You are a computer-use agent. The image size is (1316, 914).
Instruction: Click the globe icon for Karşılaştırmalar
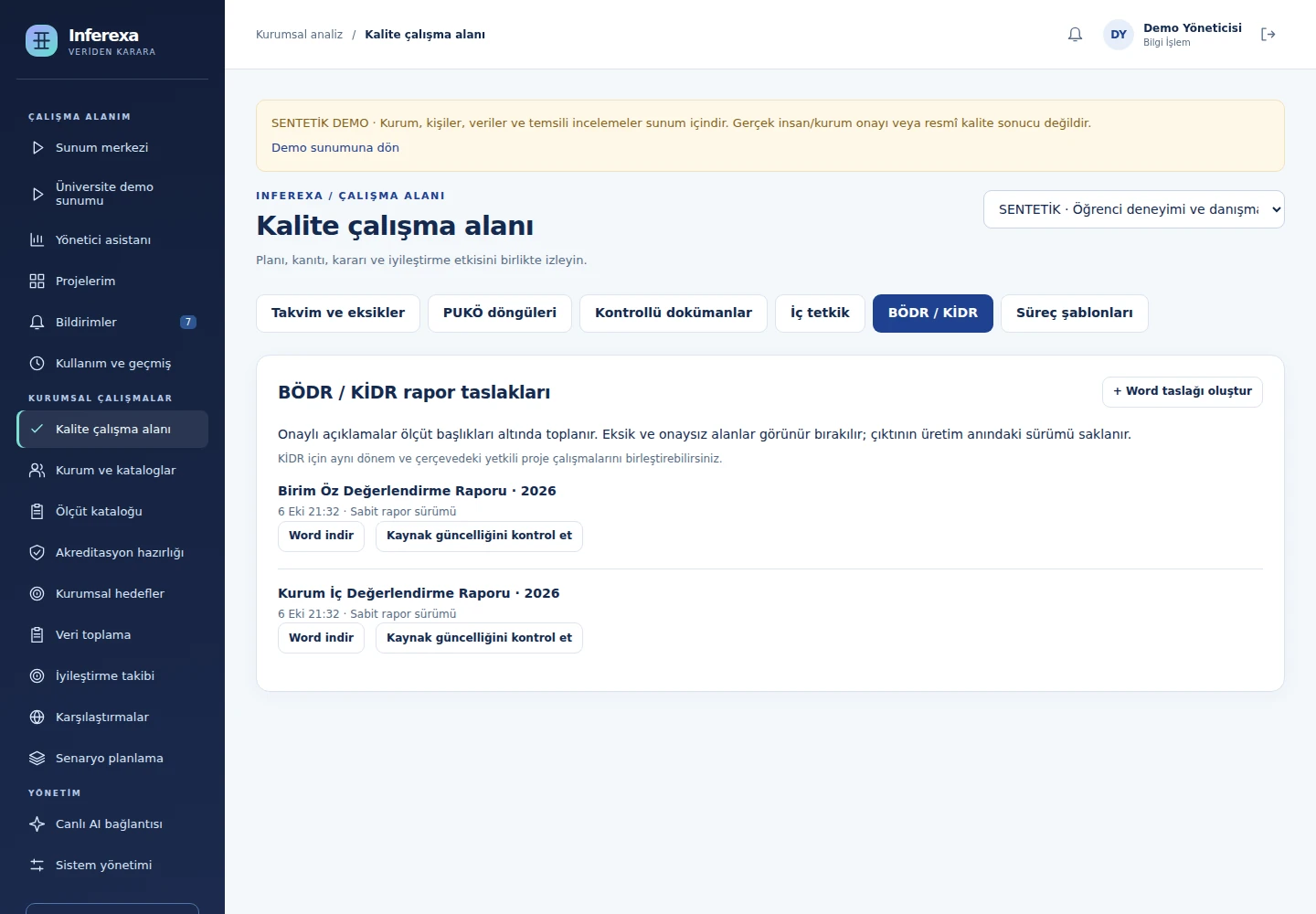[x=37, y=717]
